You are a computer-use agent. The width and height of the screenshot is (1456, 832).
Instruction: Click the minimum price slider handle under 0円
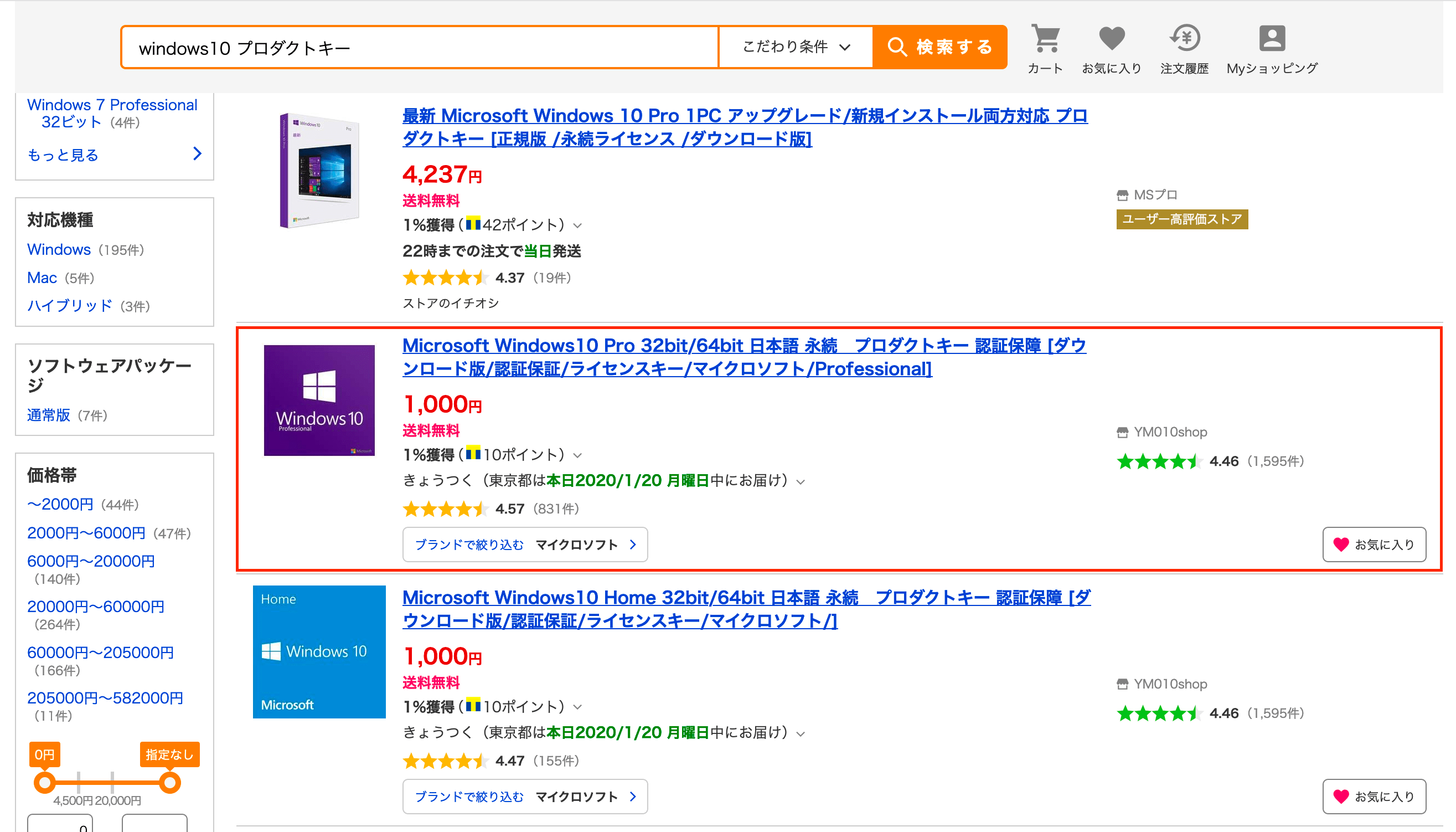[44, 782]
